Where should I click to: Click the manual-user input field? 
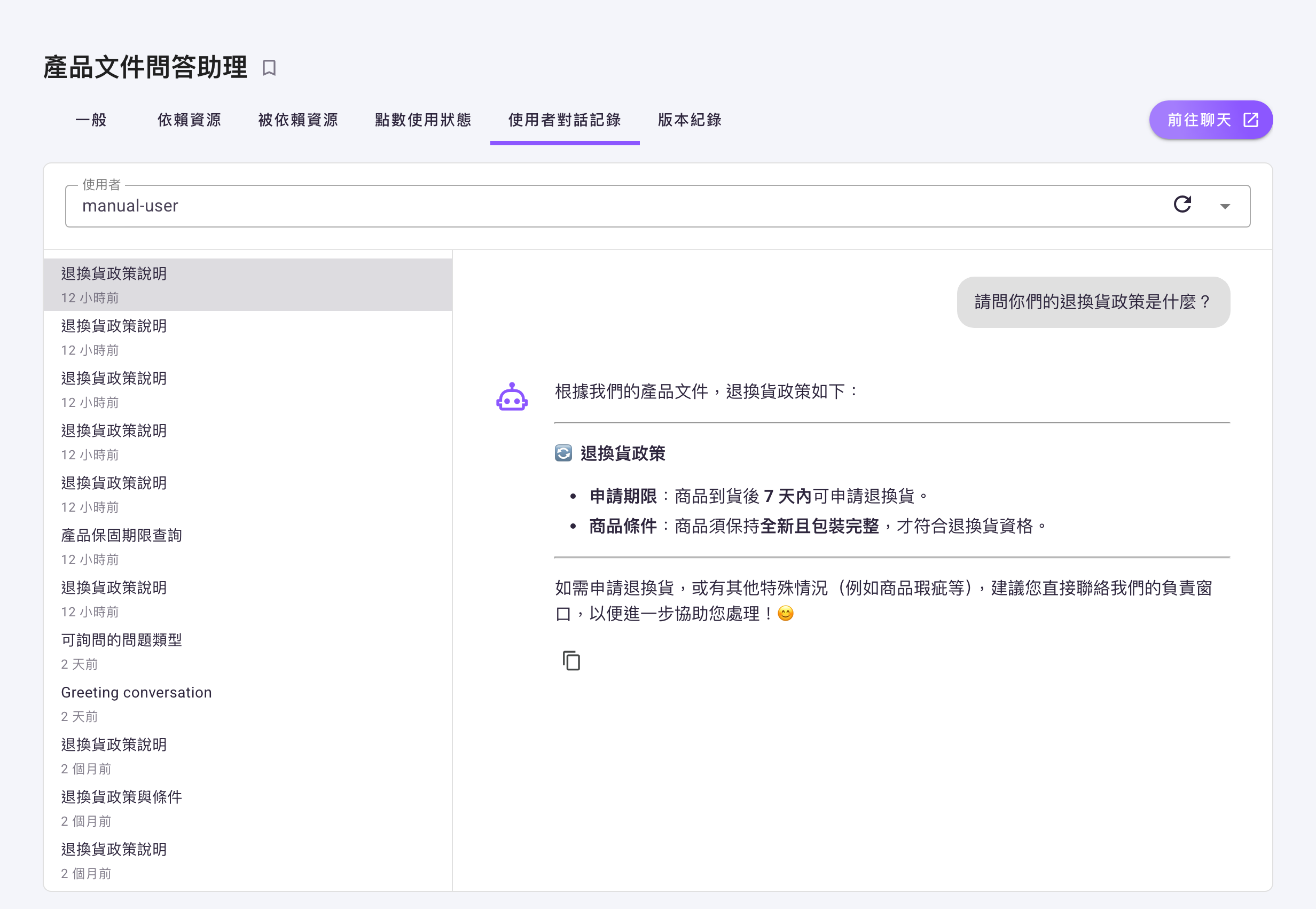click(657, 206)
